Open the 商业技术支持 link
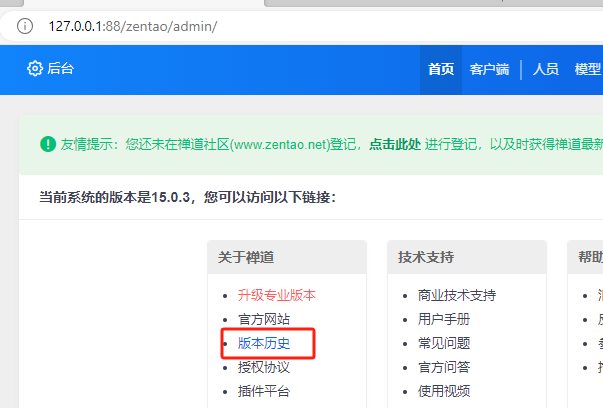 pyautogui.click(x=457, y=295)
